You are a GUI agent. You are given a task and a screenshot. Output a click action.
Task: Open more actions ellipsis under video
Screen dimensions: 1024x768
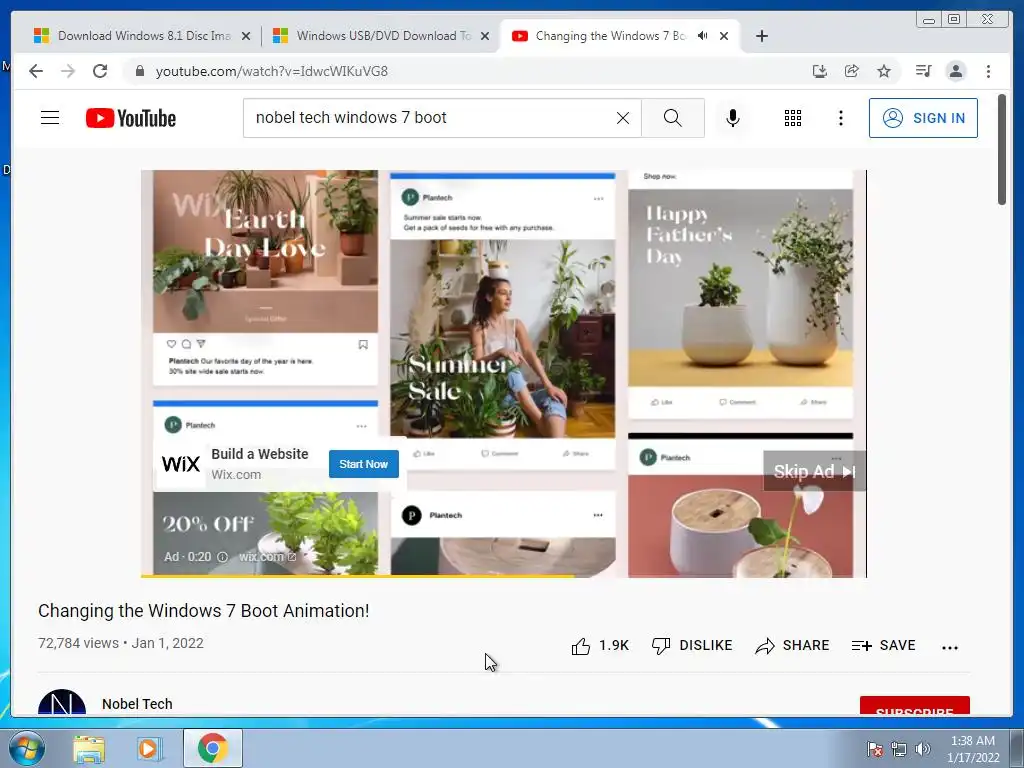pyautogui.click(x=950, y=648)
